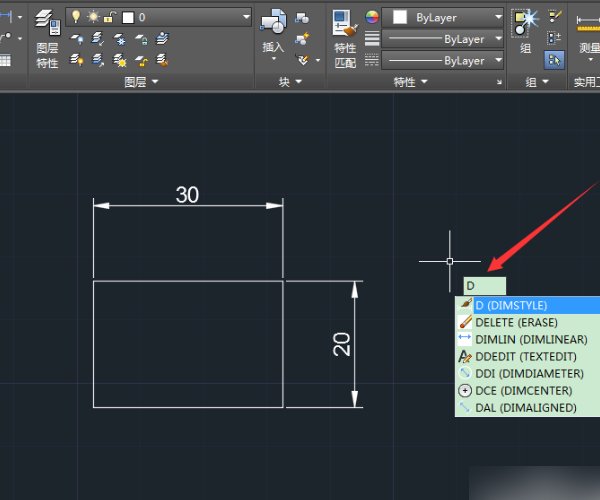The width and height of the screenshot is (600, 500).
Task: Click the group edit add/remove icon
Action: pos(554,38)
